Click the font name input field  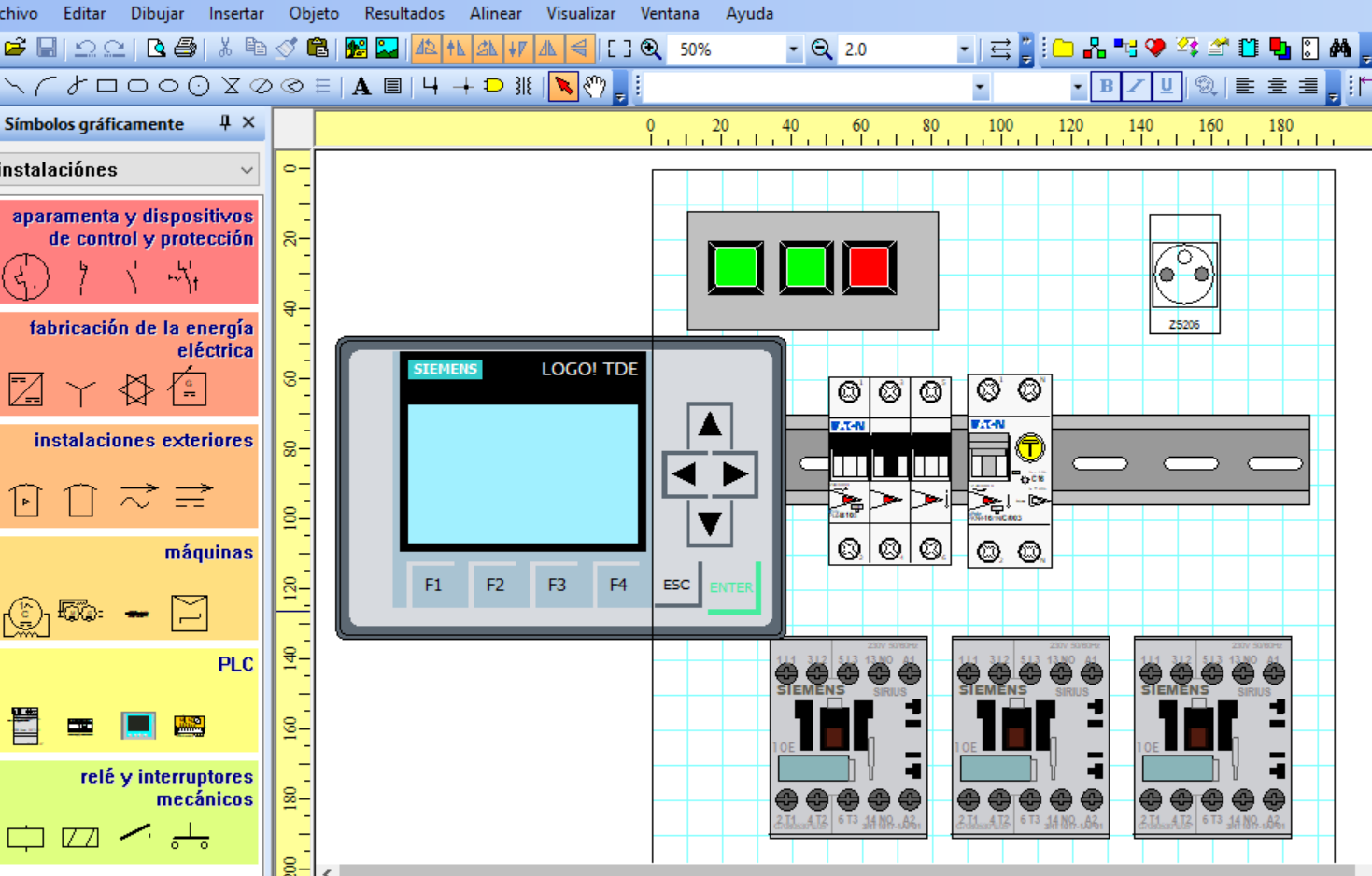pos(807,87)
